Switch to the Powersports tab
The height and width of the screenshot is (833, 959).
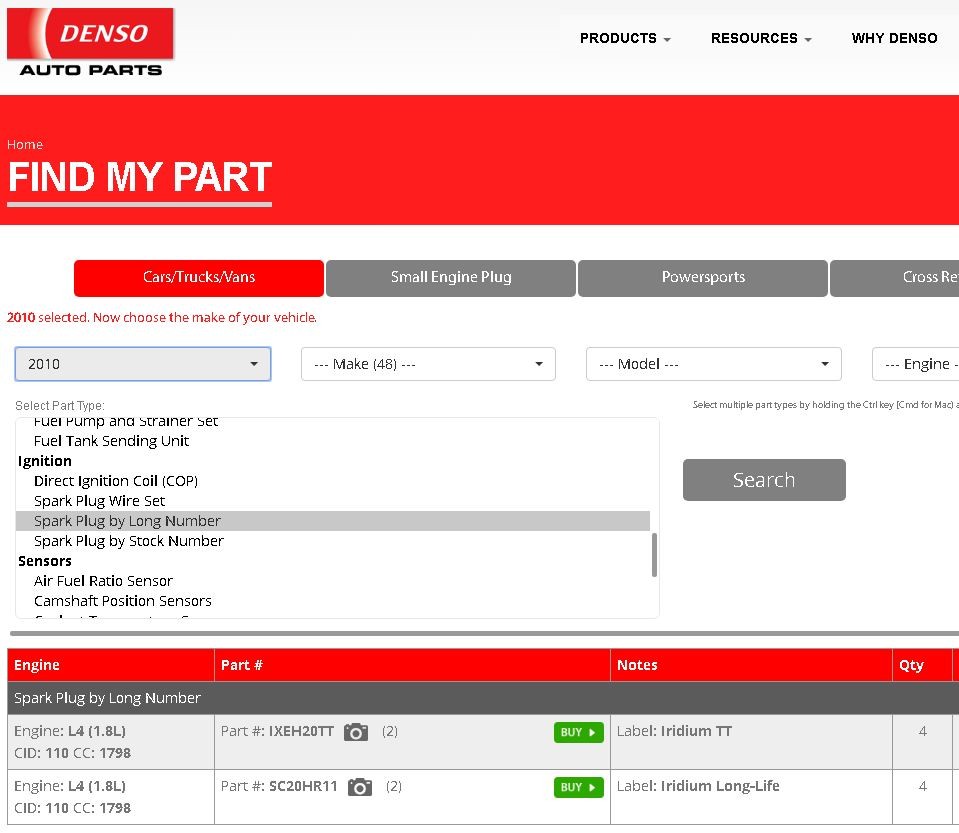(703, 278)
